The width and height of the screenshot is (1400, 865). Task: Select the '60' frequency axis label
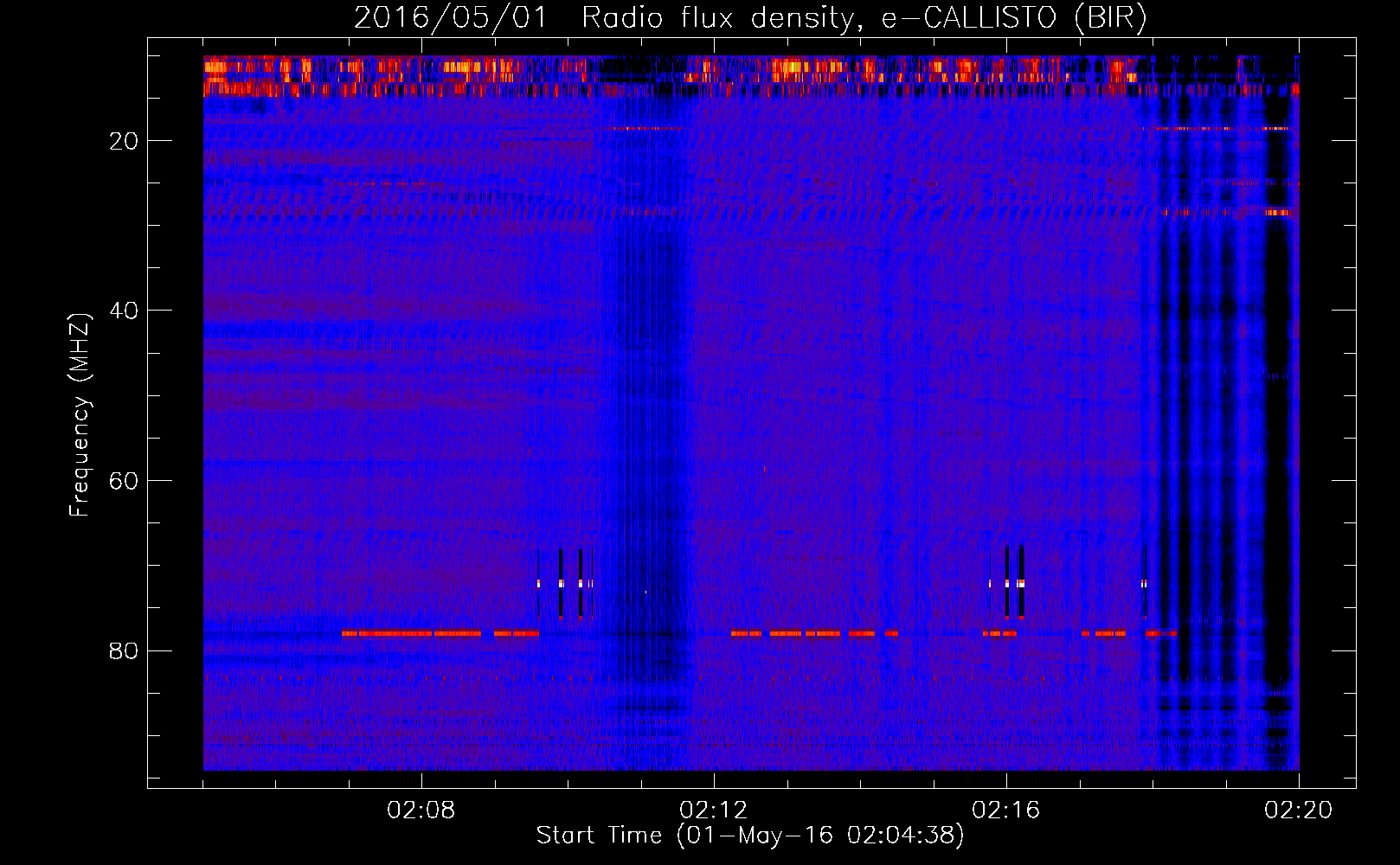[124, 481]
